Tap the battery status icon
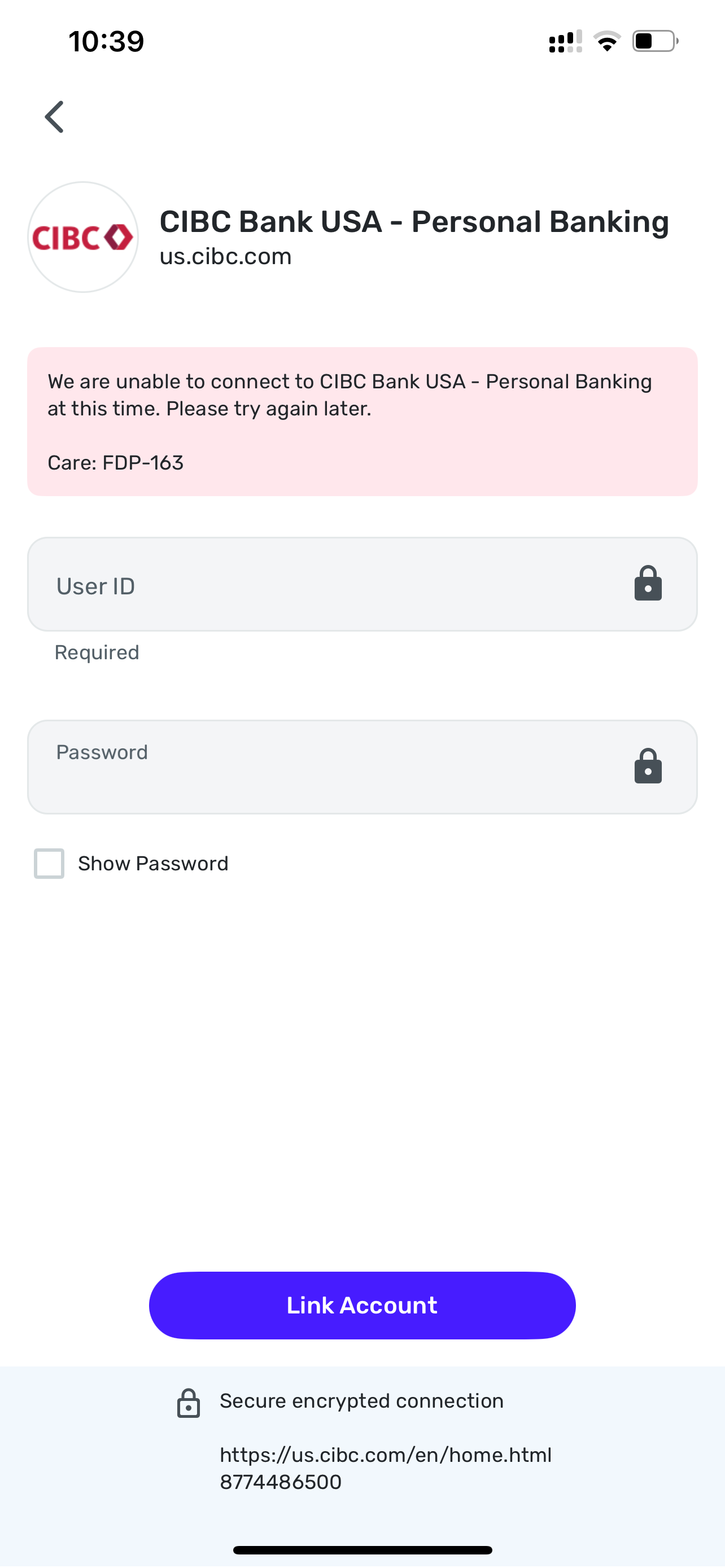The height and width of the screenshot is (1568, 725). (x=656, y=41)
